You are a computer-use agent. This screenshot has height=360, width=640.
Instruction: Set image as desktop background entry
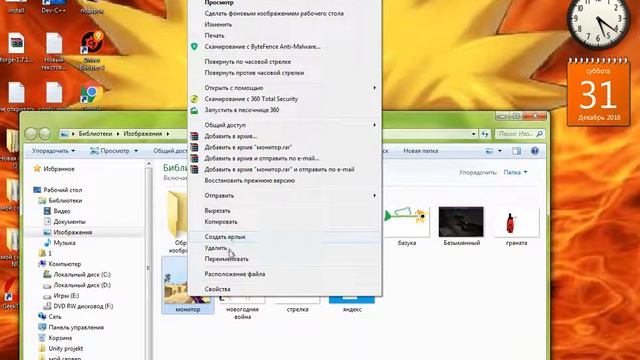pos(274,13)
